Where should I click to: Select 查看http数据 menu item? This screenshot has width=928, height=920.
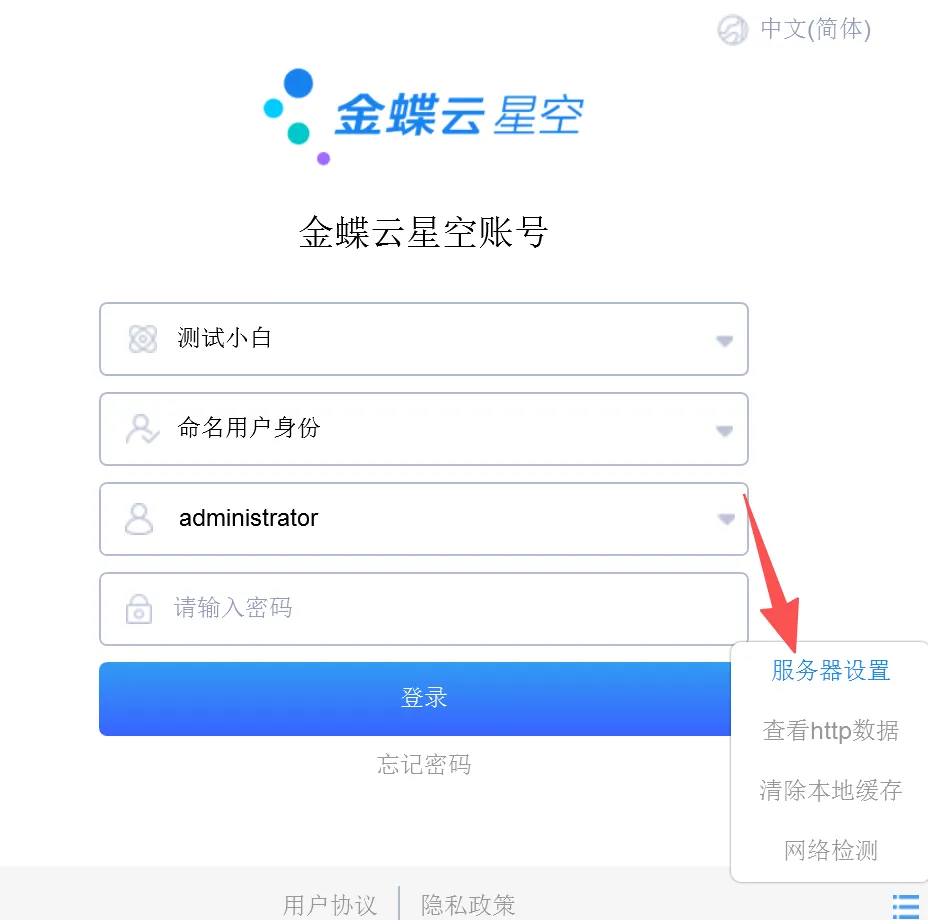830,731
